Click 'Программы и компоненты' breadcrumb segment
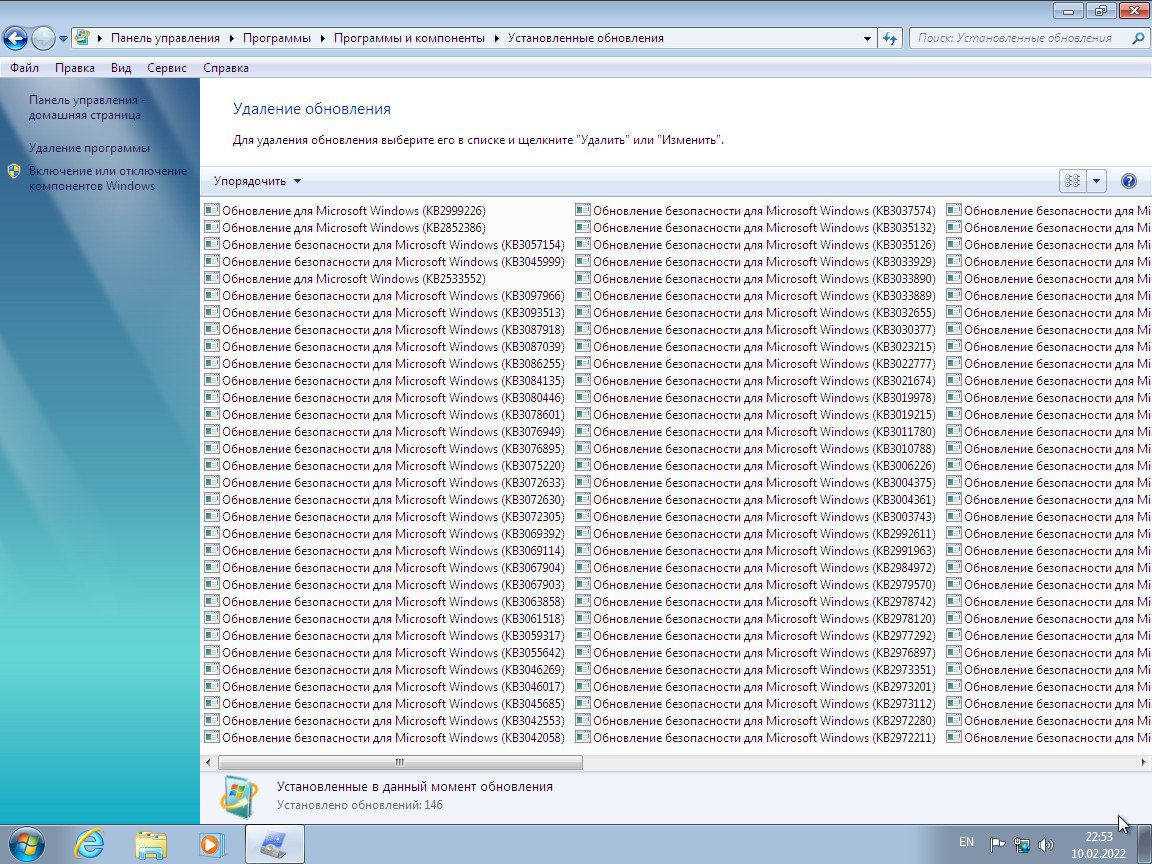1152x864 pixels. [409, 38]
